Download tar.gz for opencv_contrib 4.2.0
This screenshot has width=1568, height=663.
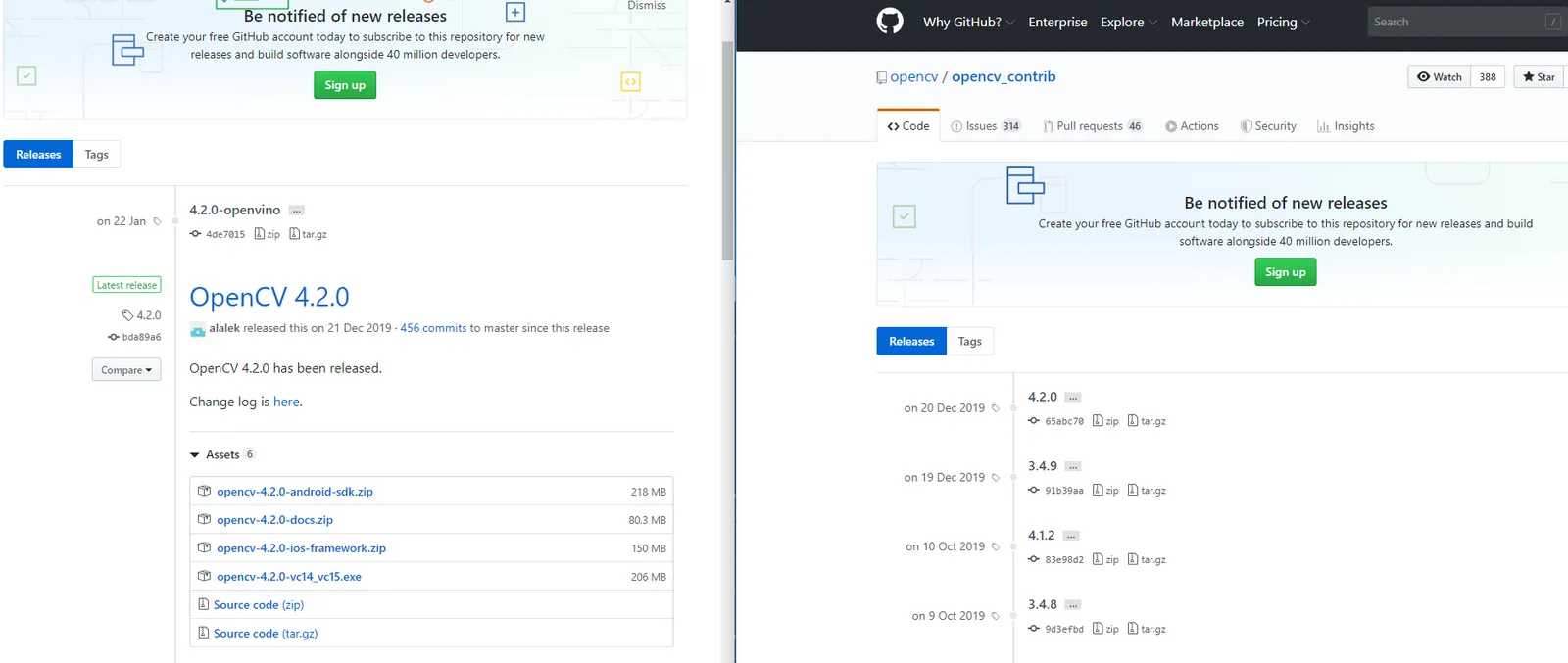click(1148, 421)
